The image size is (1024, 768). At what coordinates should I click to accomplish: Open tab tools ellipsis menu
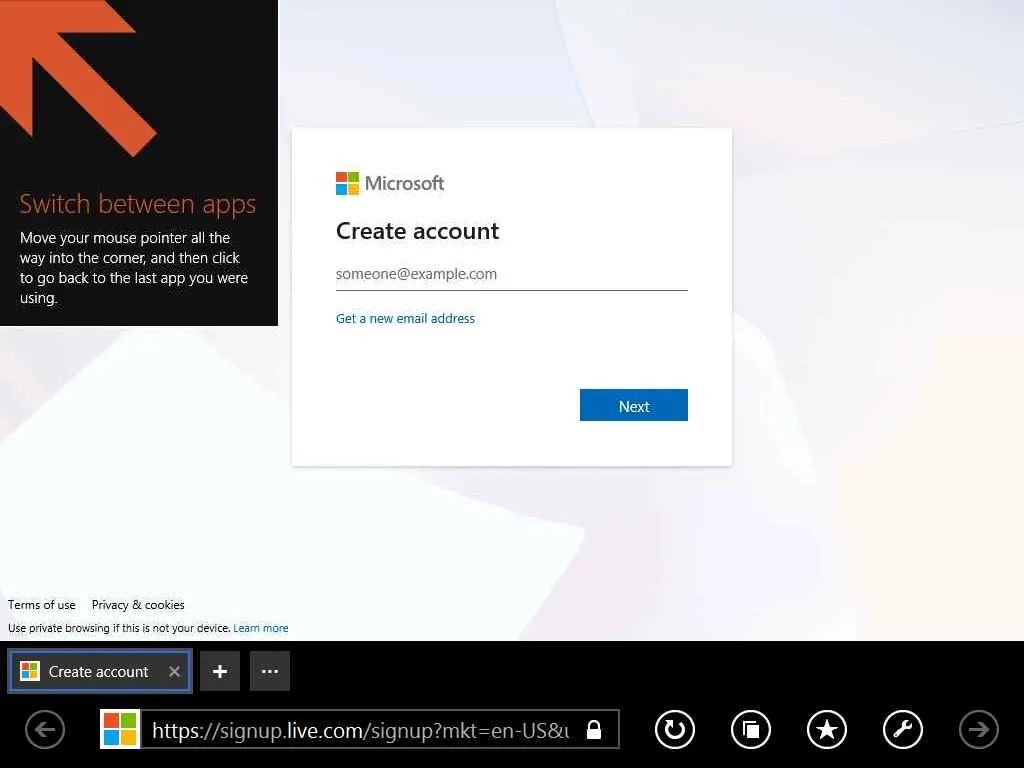point(270,671)
